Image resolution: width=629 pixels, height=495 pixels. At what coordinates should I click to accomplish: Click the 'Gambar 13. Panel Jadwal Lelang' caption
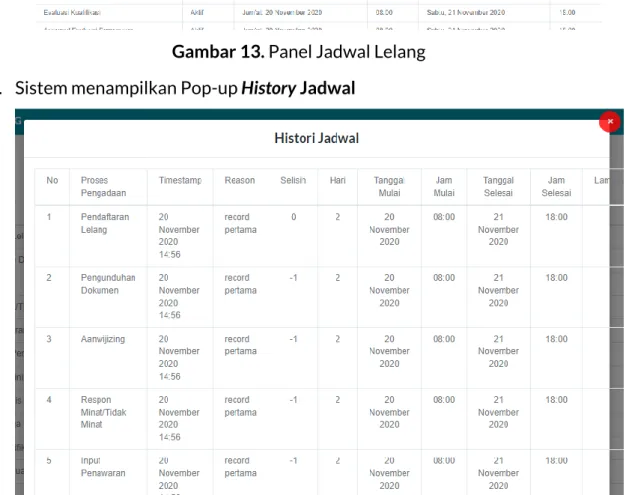click(299, 52)
